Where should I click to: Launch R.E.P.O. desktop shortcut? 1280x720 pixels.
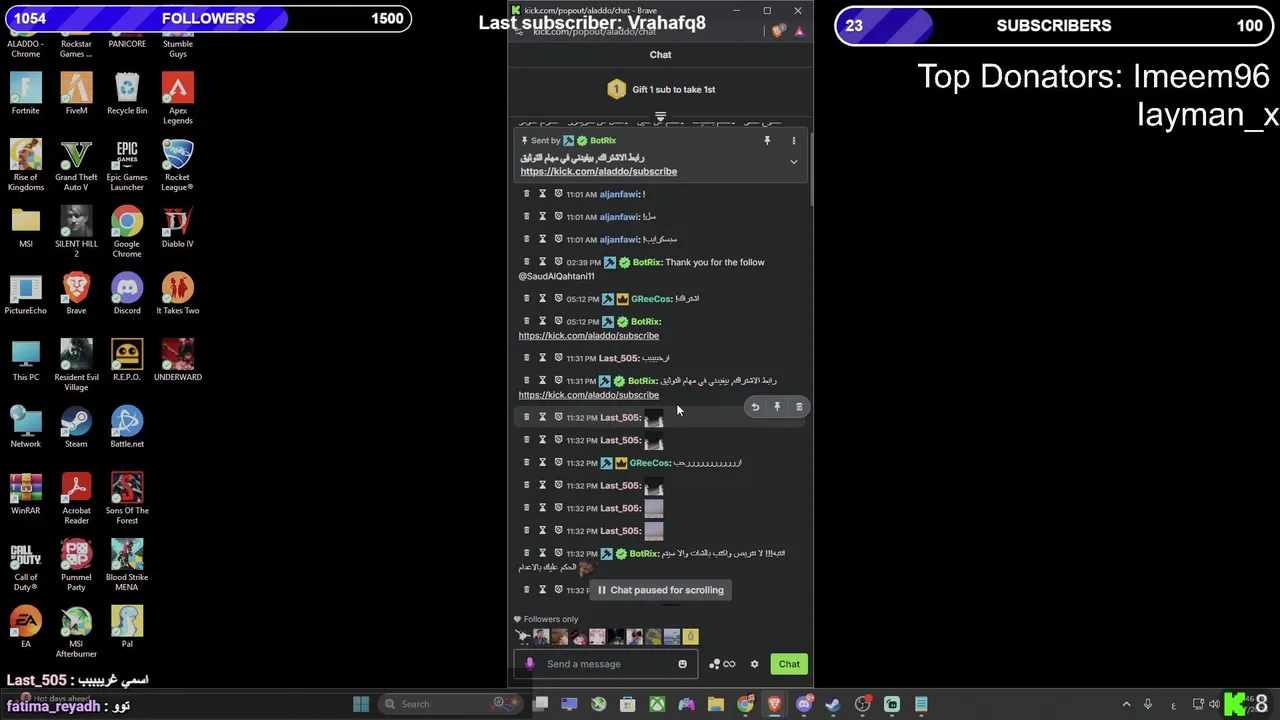coord(127,360)
